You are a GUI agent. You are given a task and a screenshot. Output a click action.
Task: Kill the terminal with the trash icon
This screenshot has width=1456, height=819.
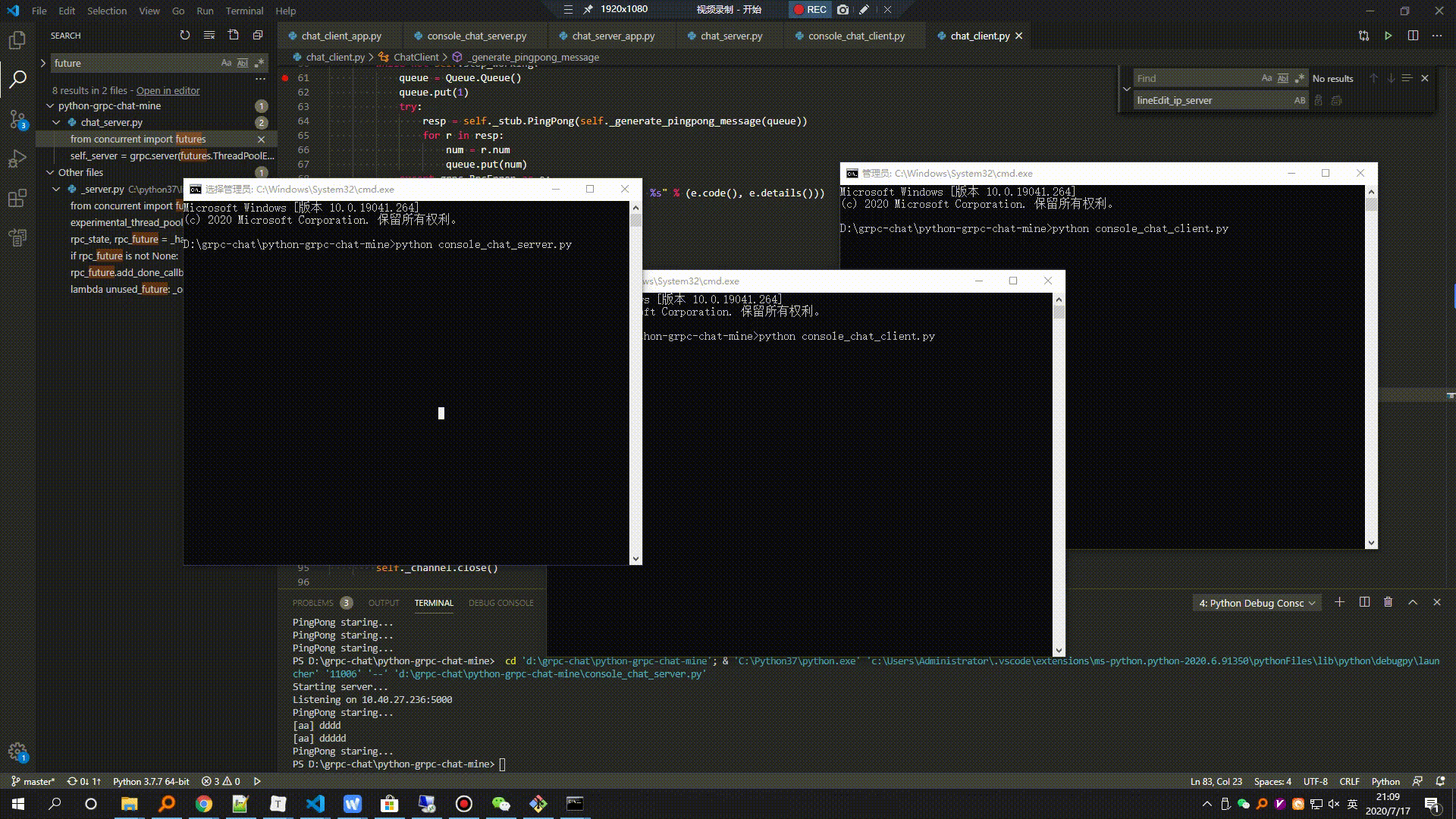point(1388,602)
